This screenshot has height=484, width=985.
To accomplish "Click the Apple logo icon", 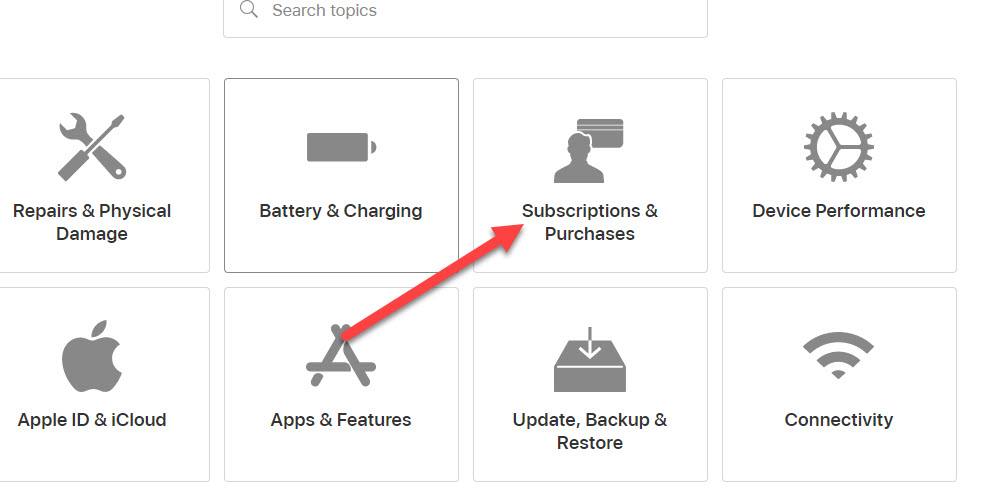I will (x=92, y=356).
